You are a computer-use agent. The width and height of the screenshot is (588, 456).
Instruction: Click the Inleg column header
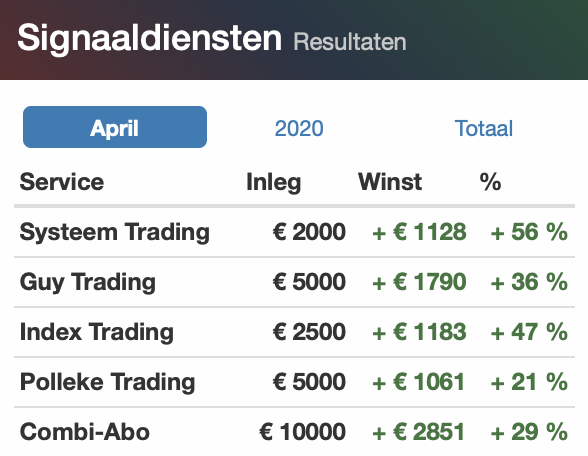[x=274, y=183]
